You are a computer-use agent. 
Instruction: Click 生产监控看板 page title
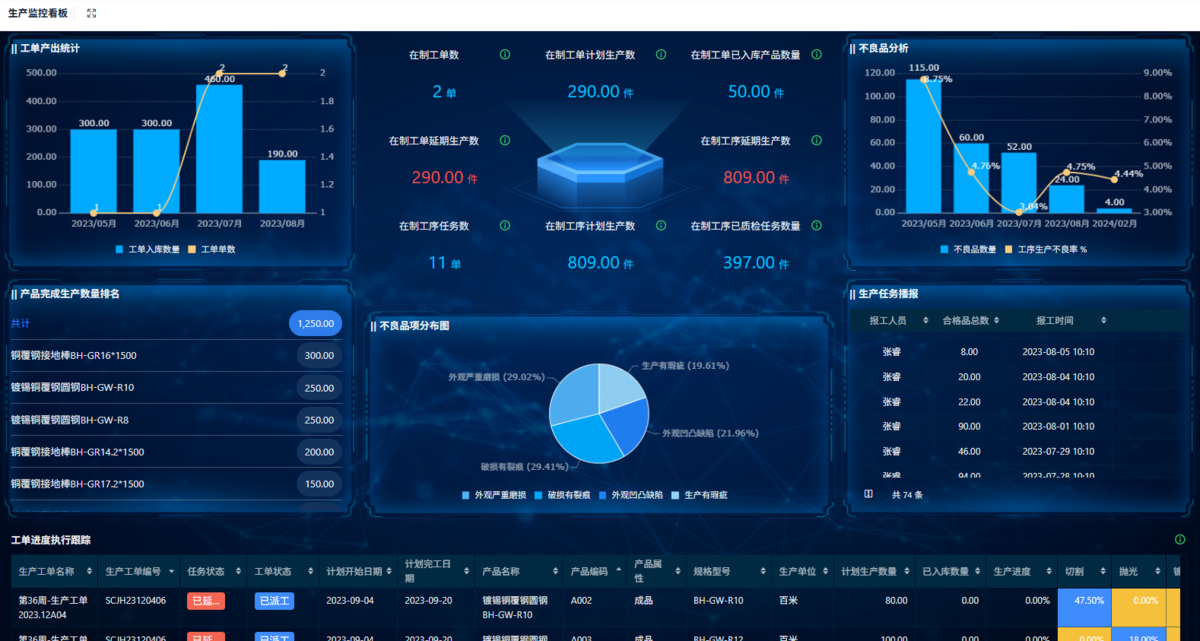click(x=38, y=13)
